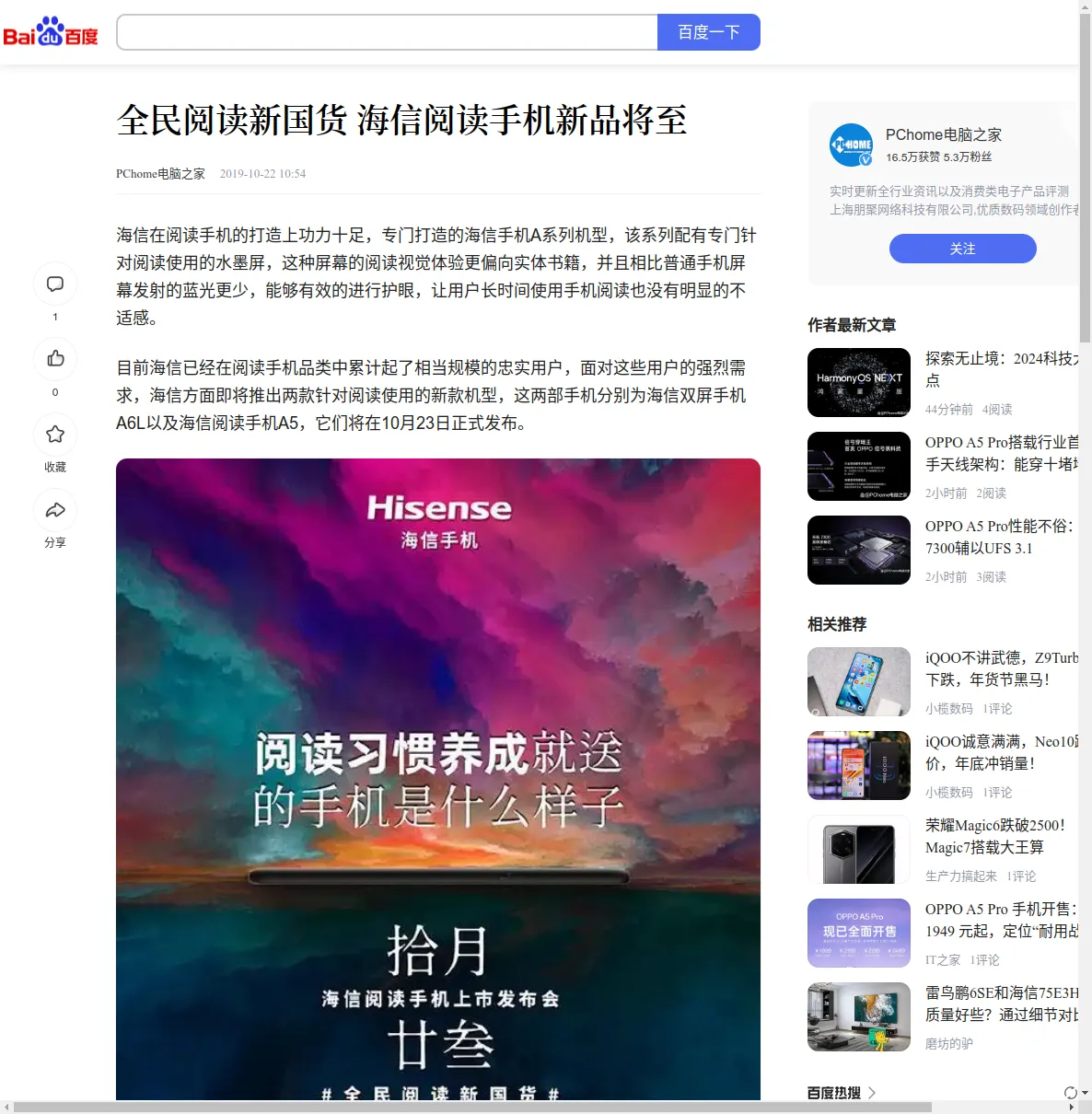Image resolution: width=1092 pixels, height=1114 pixels.
Task: Open the 现已全面开售 OPPO thumbnail
Action: [859, 933]
